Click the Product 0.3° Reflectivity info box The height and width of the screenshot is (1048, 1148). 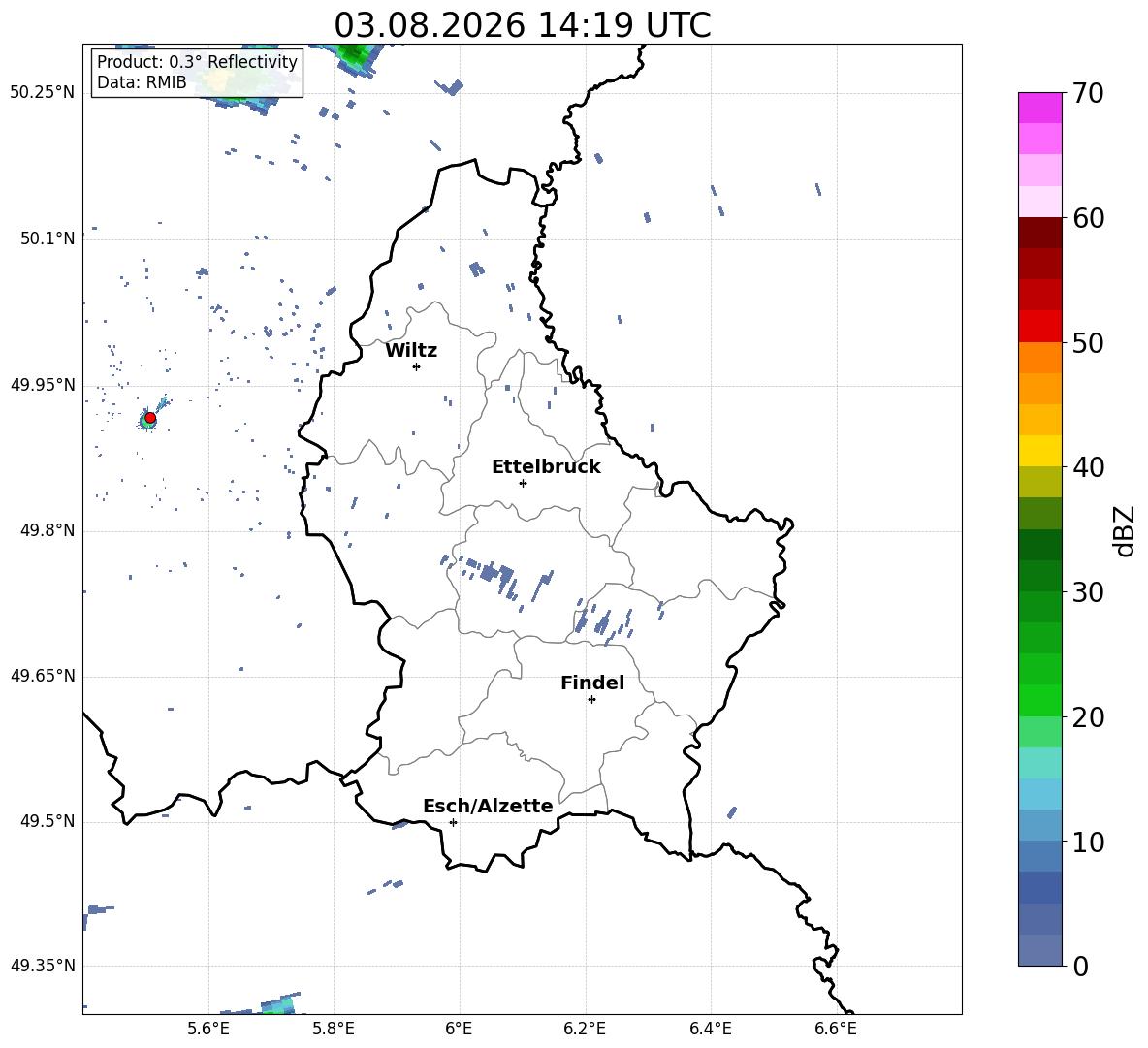[197, 72]
